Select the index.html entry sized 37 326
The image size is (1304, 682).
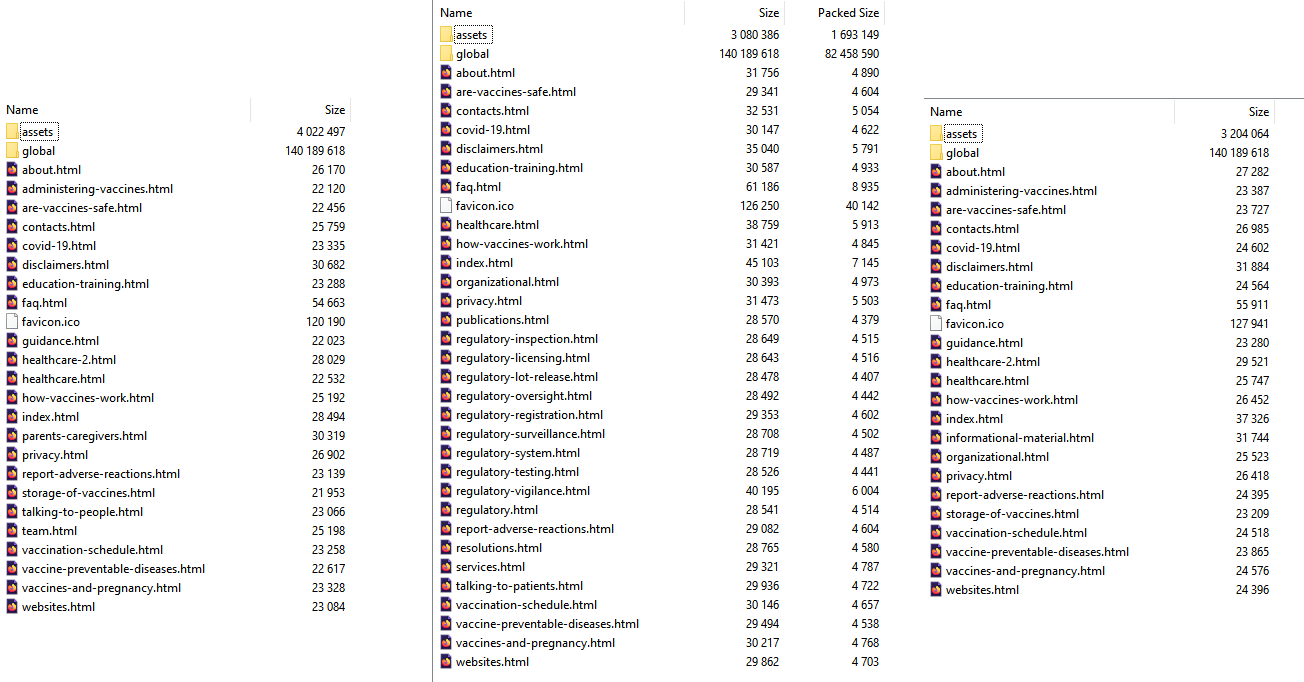tap(974, 419)
